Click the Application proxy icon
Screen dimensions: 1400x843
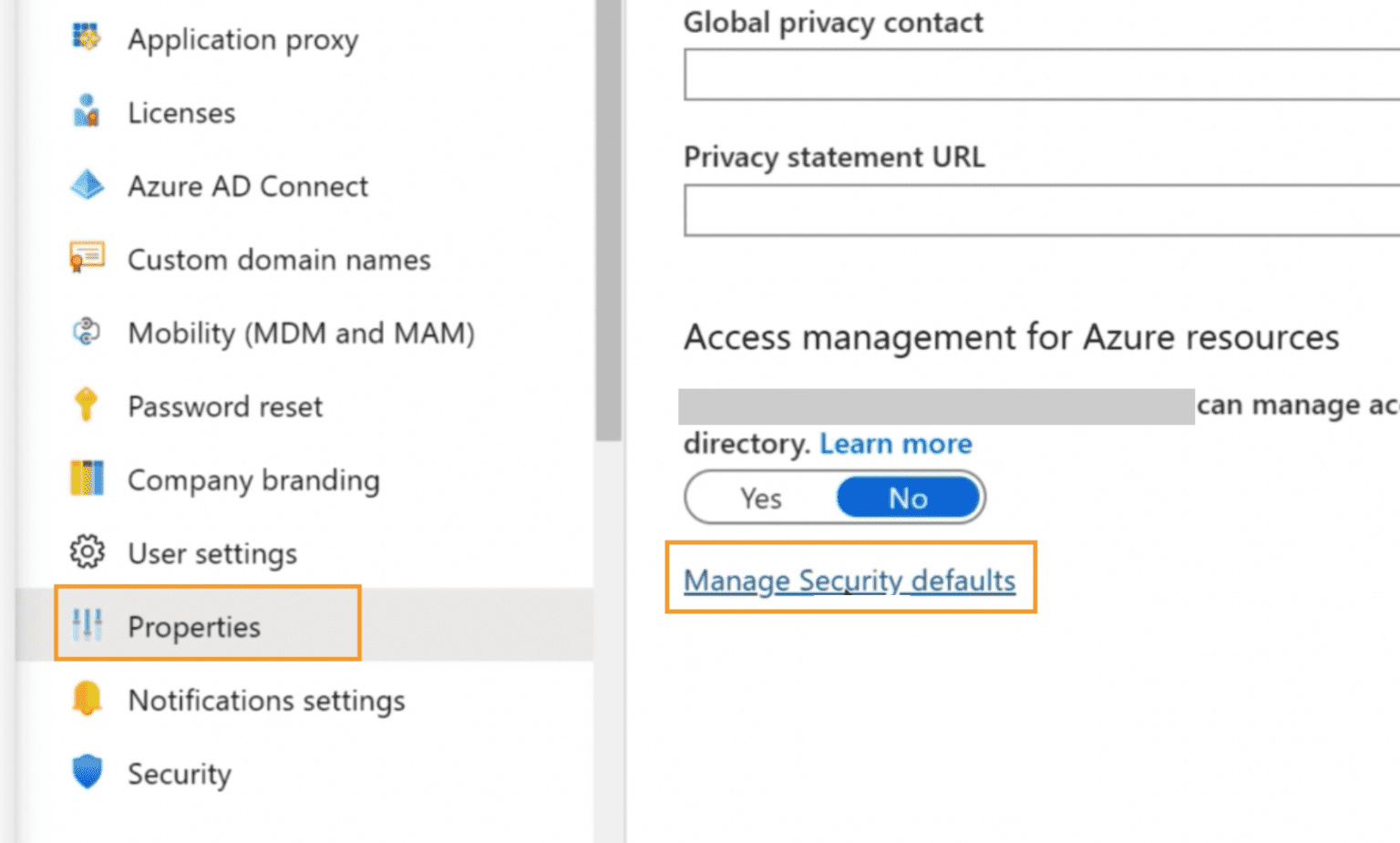point(87,39)
